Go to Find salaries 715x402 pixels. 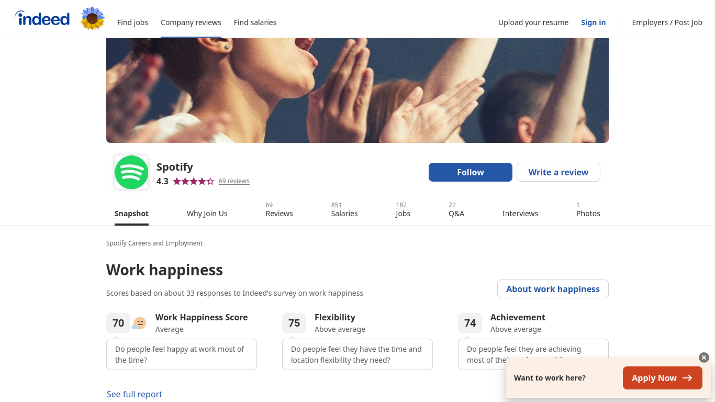pyautogui.click(x=255, y=22)
